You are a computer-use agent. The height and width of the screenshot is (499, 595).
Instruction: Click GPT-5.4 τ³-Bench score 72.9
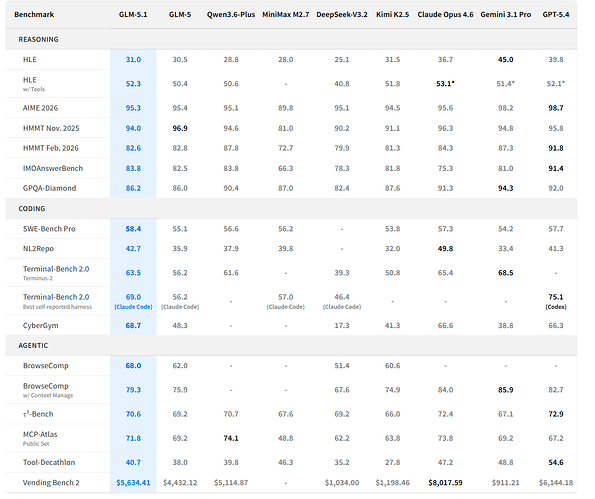pyautogui.click(x=556, y=414)
